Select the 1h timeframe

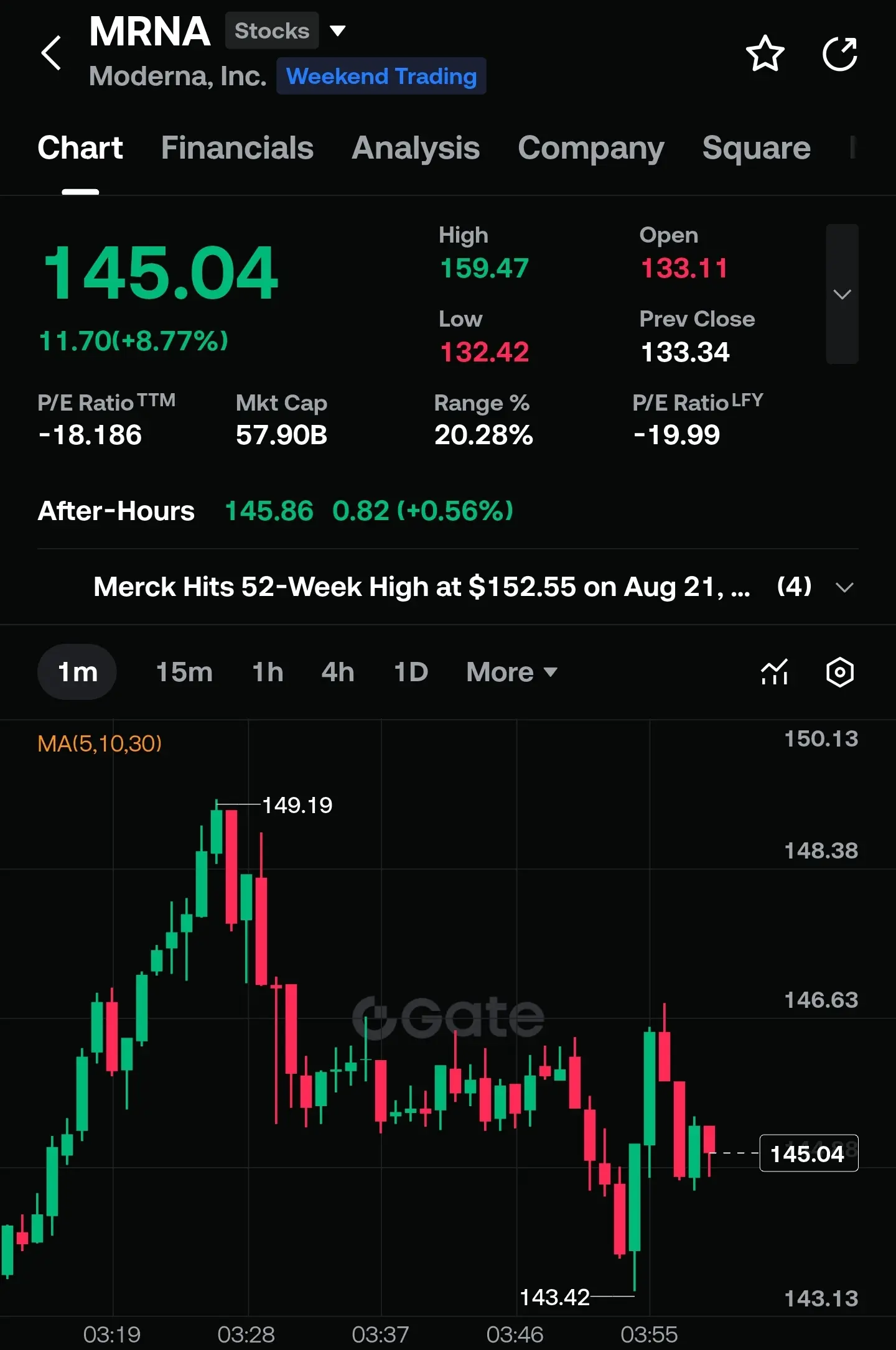(268, 672)
